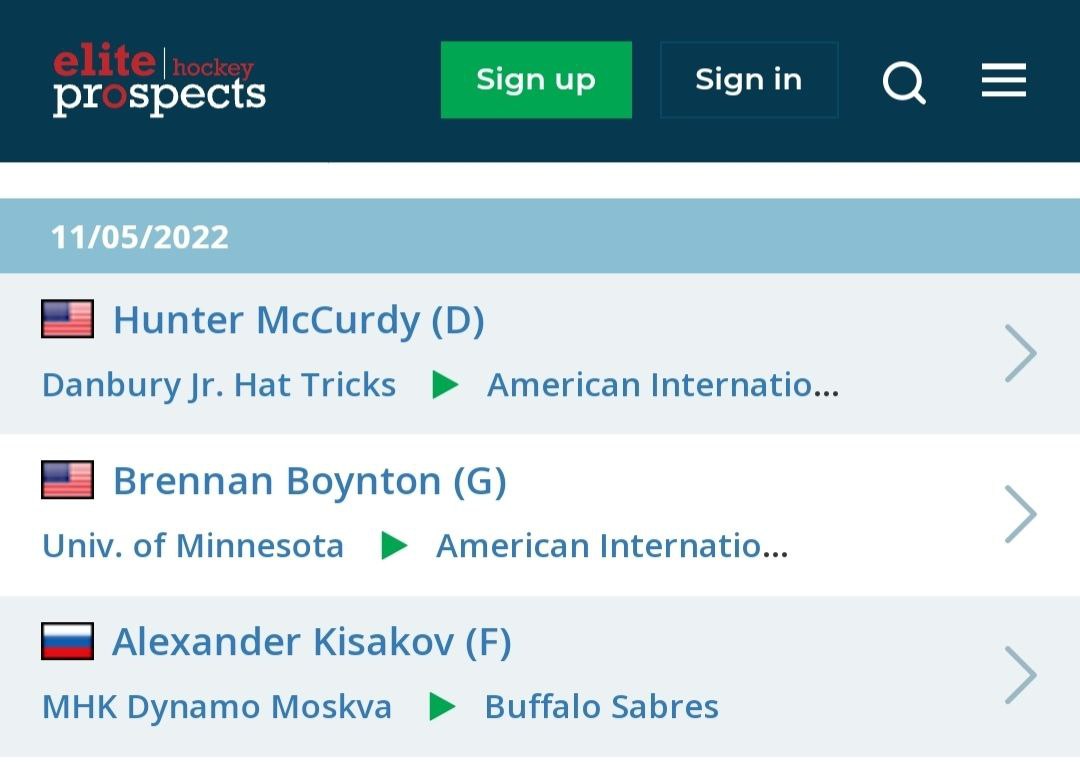This screenshot has width=1080, height=768.
Task: Open Danbury Jr. Hat Tricks team link
Action: point(219,386)
